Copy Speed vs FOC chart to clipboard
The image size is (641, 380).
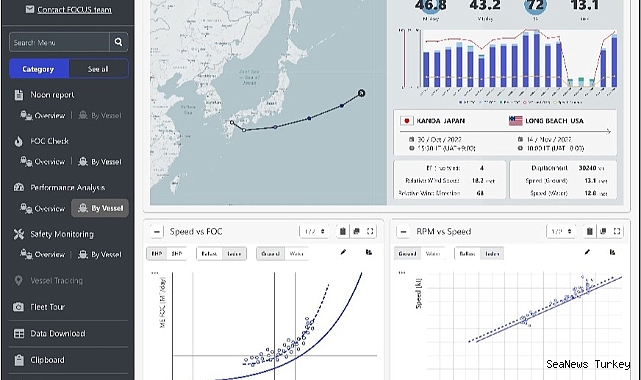(x=343, y=231)
